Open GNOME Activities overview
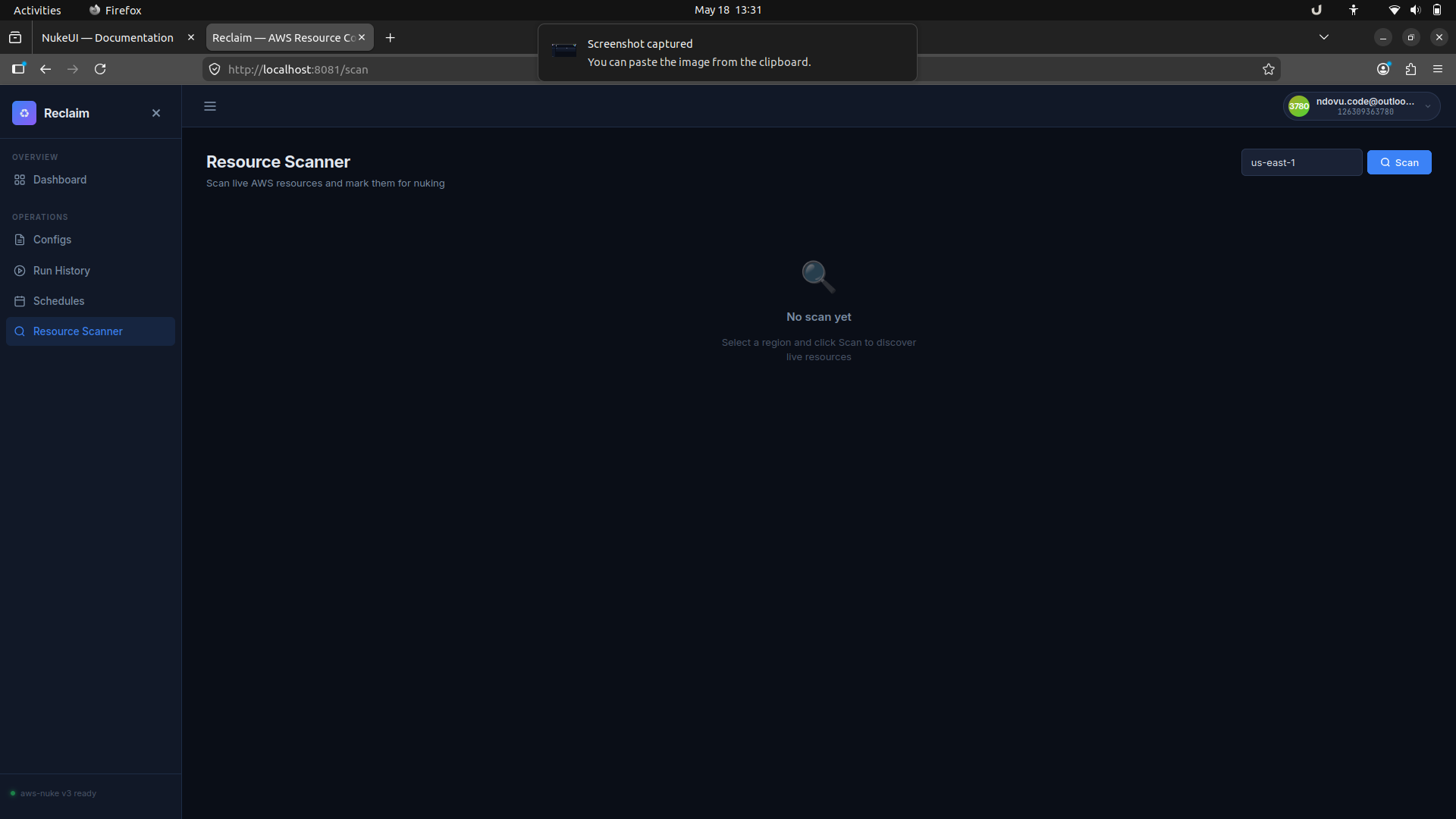The height and width of the screenshot is (819, 1456). click(37, 10)
